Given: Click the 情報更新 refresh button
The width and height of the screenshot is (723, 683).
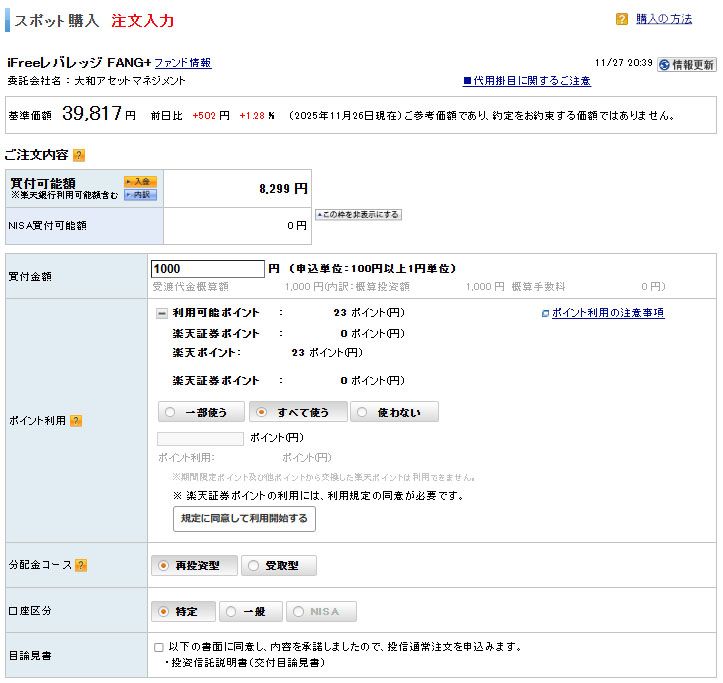Looking at the screenshot, I should [687, 64].
